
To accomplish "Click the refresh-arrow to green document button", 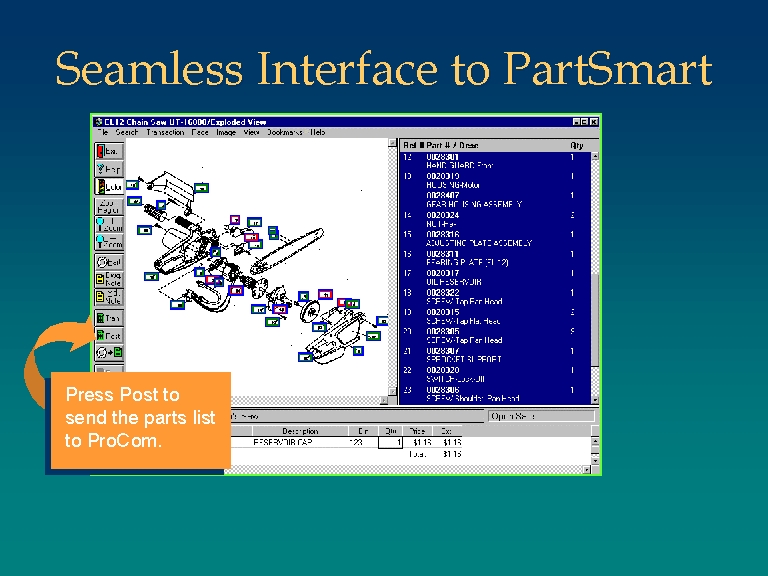I will pyautogui.click(x=109, y=353).
